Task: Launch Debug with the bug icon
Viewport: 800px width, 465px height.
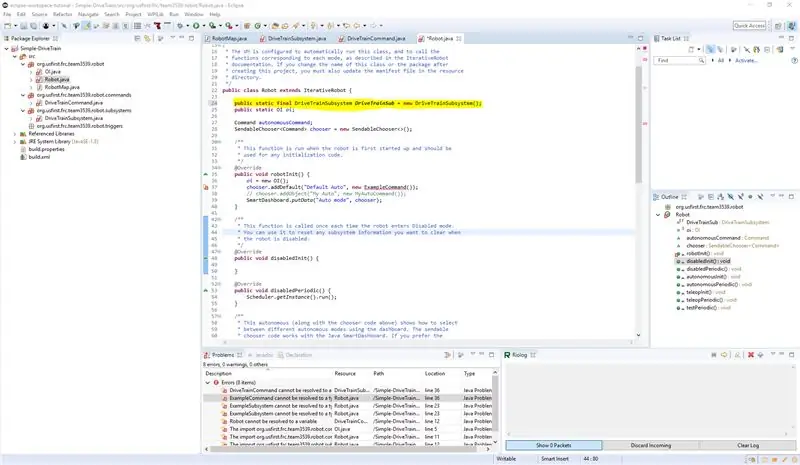Action: pos(180,26)
